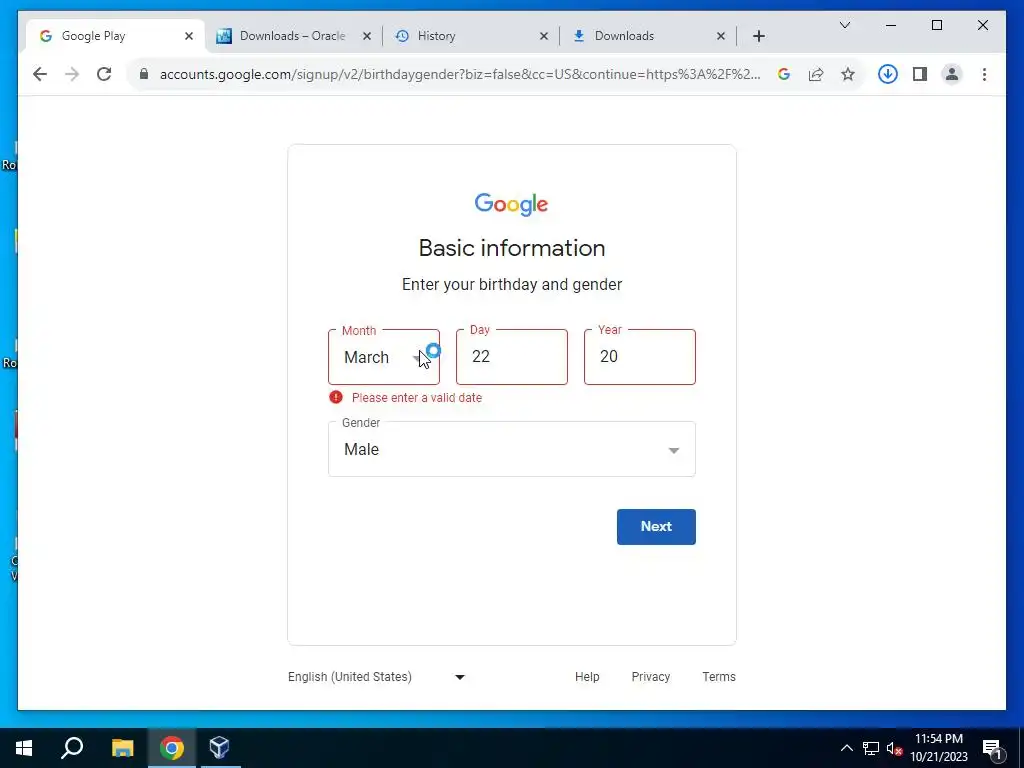The width and height of the screenshot is (1024, 768).
Task: Open File Explorer from taskbar
Action: pyautogui.click(x=122, y=748)
